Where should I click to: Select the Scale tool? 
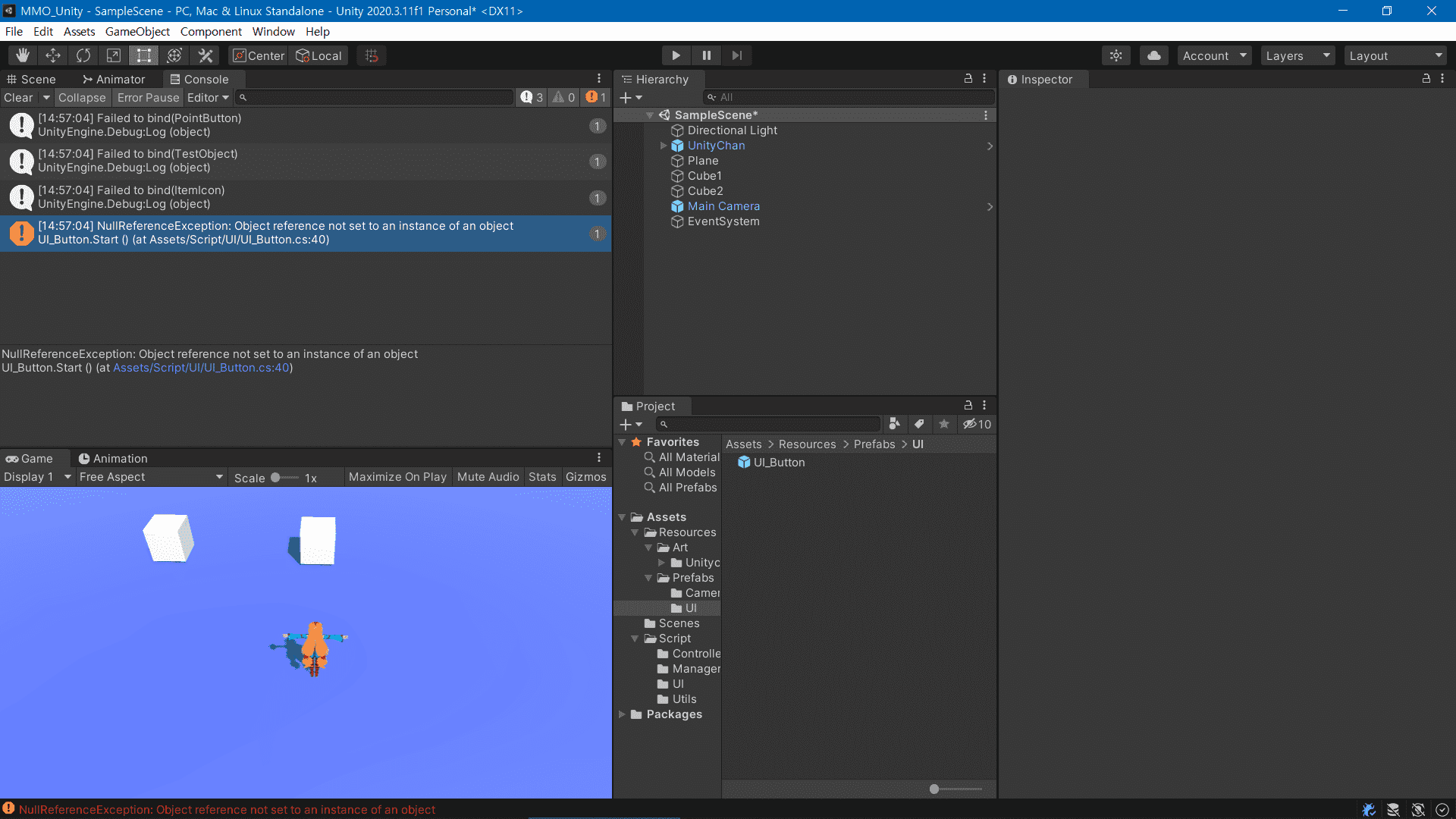coord(114,55)
